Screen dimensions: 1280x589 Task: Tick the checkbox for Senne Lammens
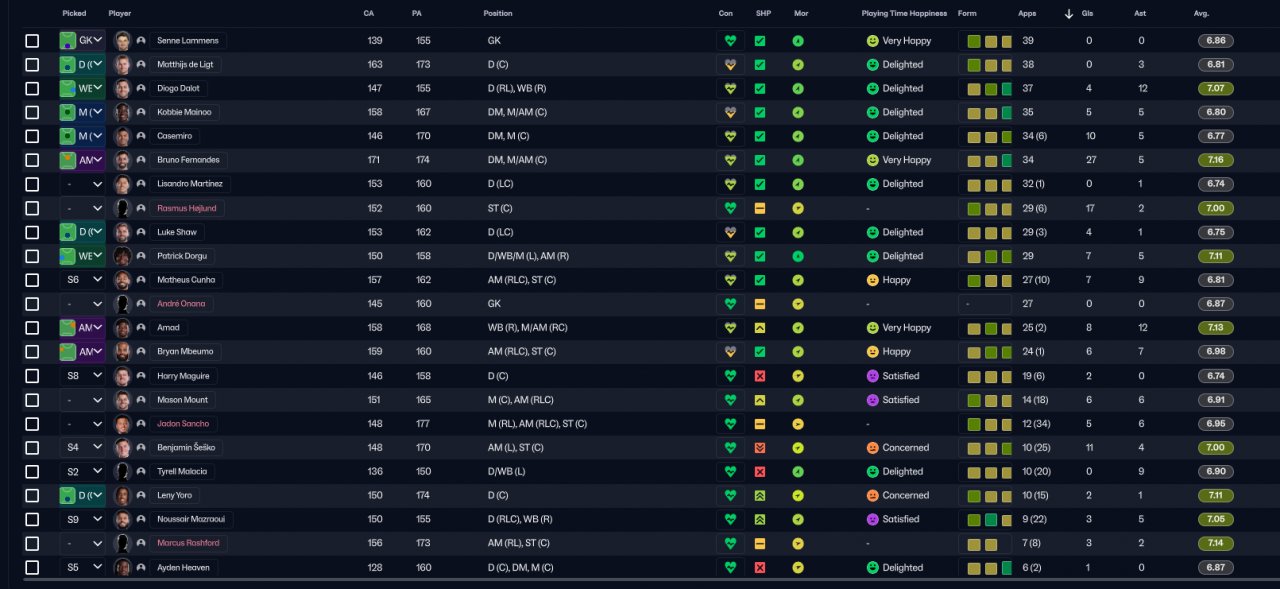tap(32, 41)
